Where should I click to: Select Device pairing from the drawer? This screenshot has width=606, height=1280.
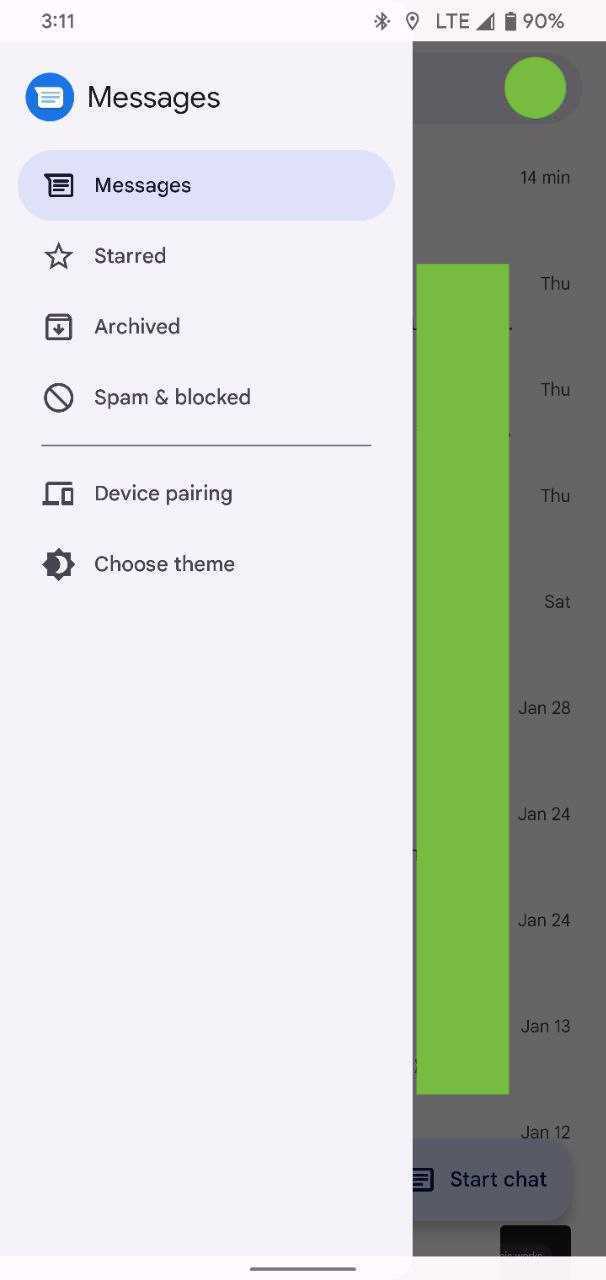163,493
